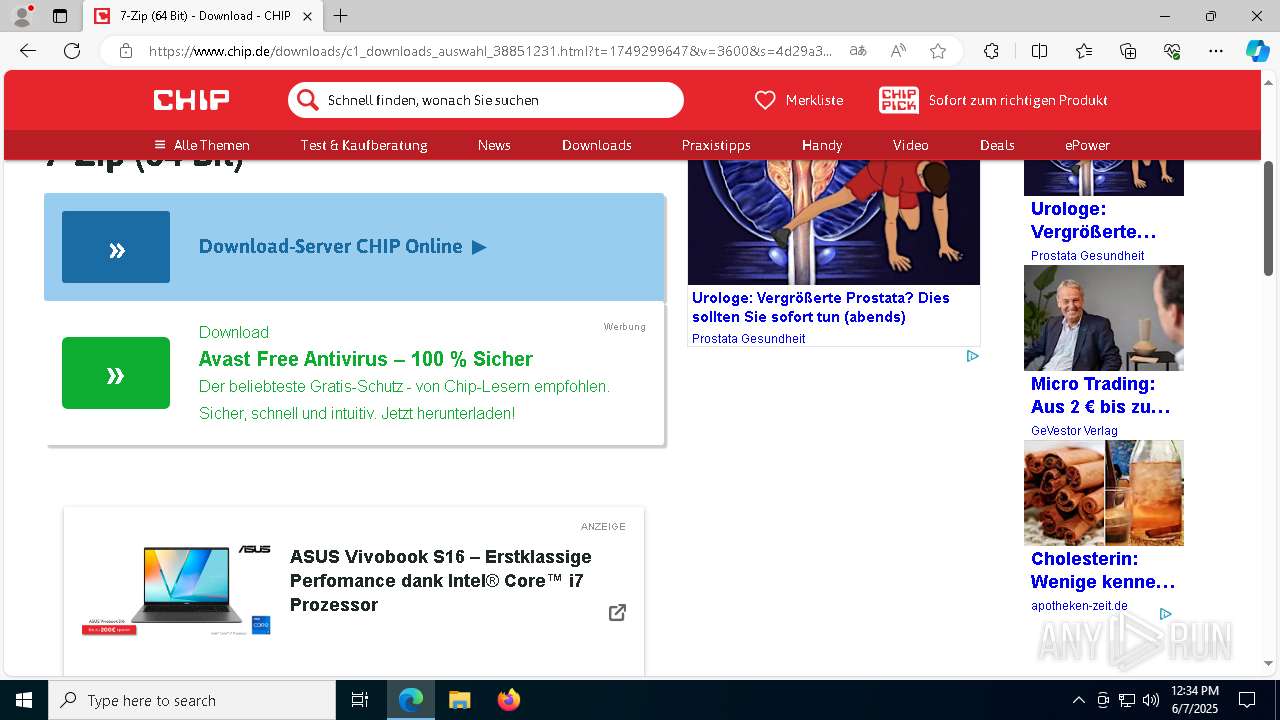
Task: Click the green Avast double-arrow button
Action: point(116,373)
